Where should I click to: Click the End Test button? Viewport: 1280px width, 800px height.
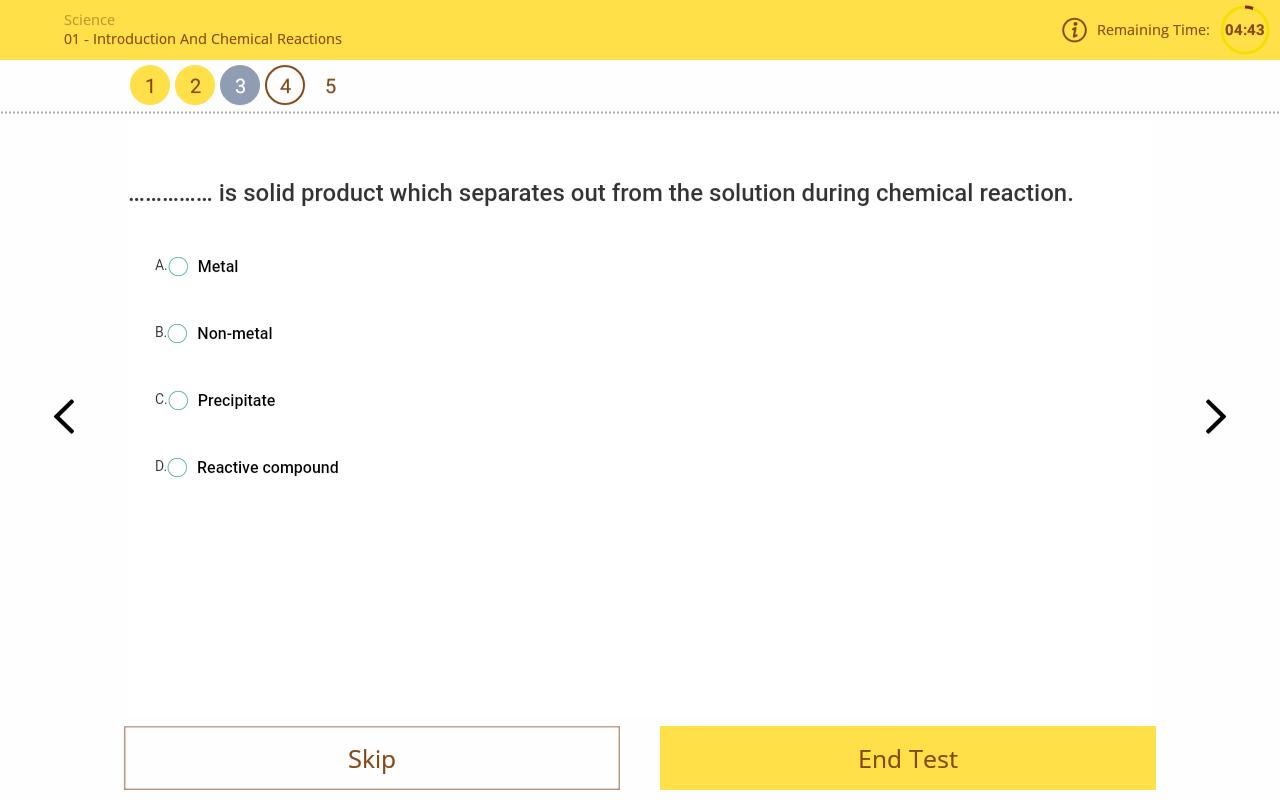click(908, 758)
